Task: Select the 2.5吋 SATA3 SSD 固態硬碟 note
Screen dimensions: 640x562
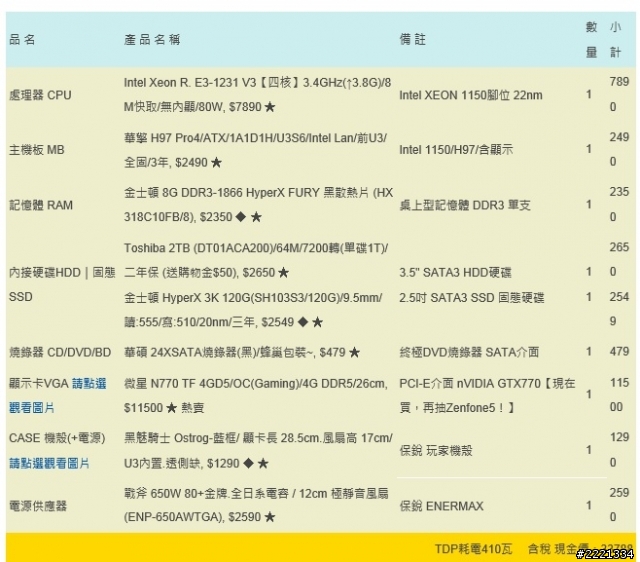Action: 471,298
